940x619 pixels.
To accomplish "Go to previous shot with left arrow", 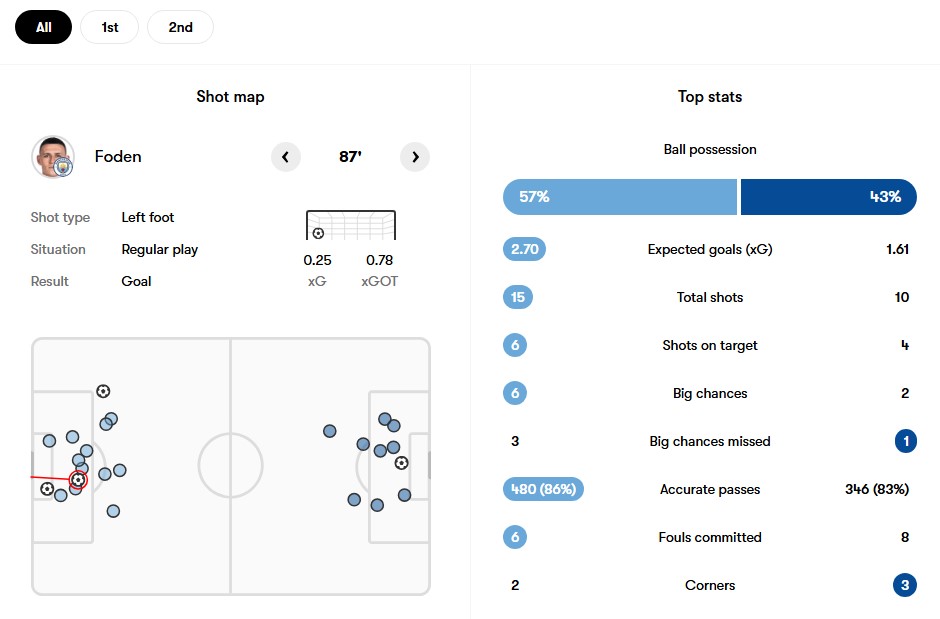I will point(285,157).
